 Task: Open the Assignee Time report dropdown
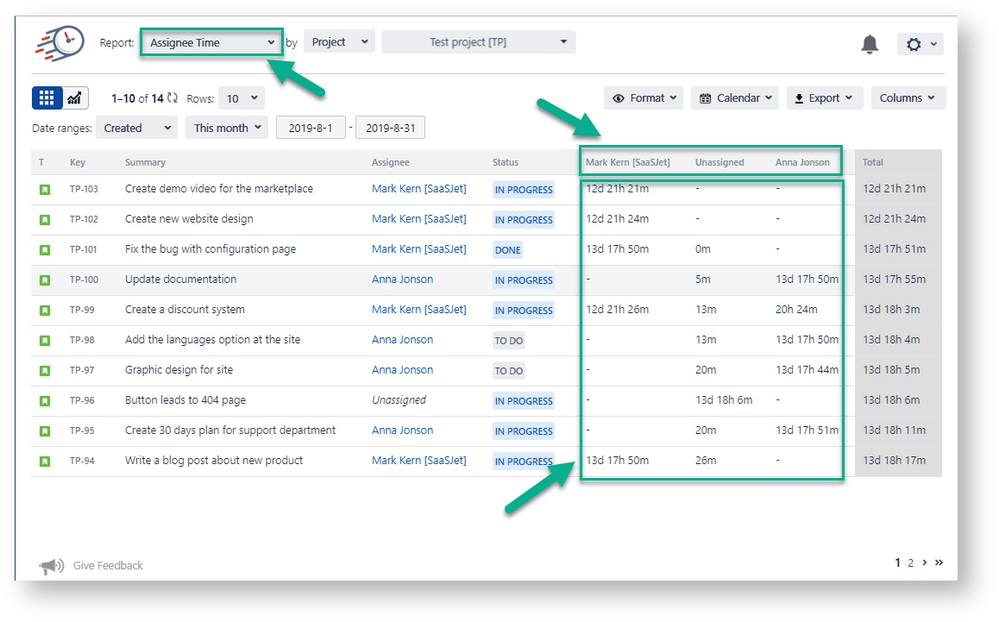pyautogui.click(x=211, y=43)
